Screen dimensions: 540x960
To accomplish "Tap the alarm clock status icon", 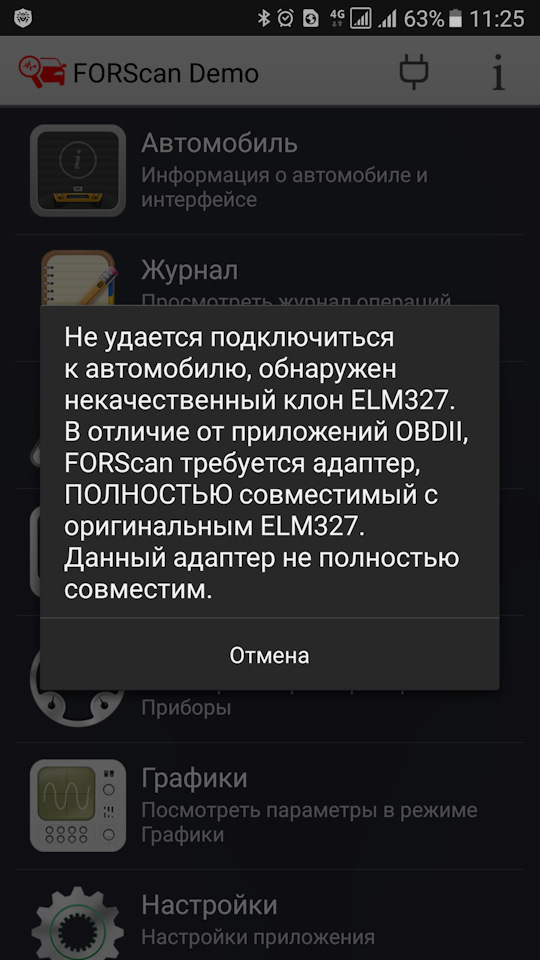I will pos(285,18).
